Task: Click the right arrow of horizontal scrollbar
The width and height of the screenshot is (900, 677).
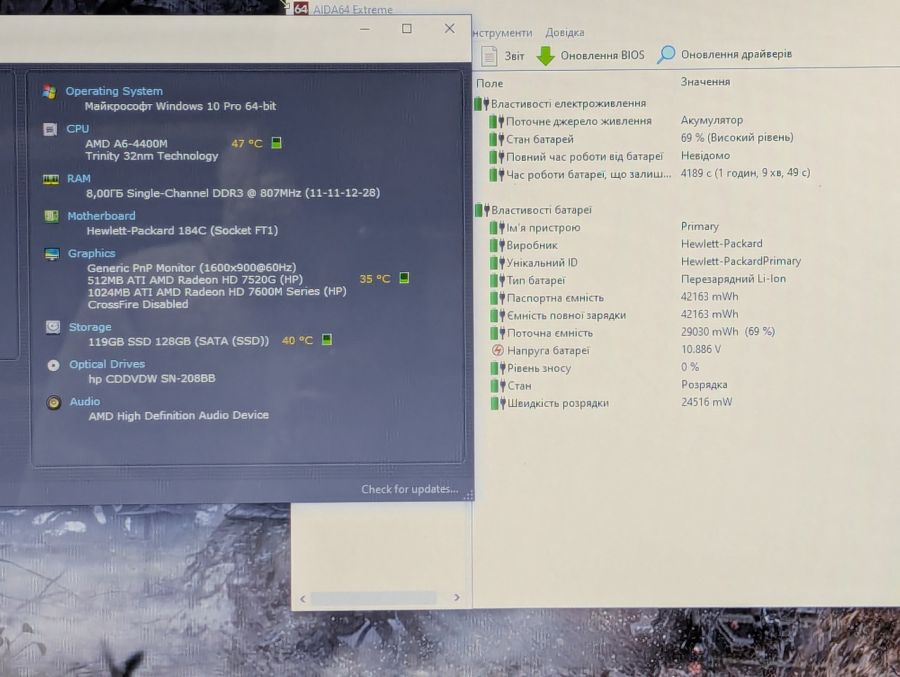Action: [456, 597]
